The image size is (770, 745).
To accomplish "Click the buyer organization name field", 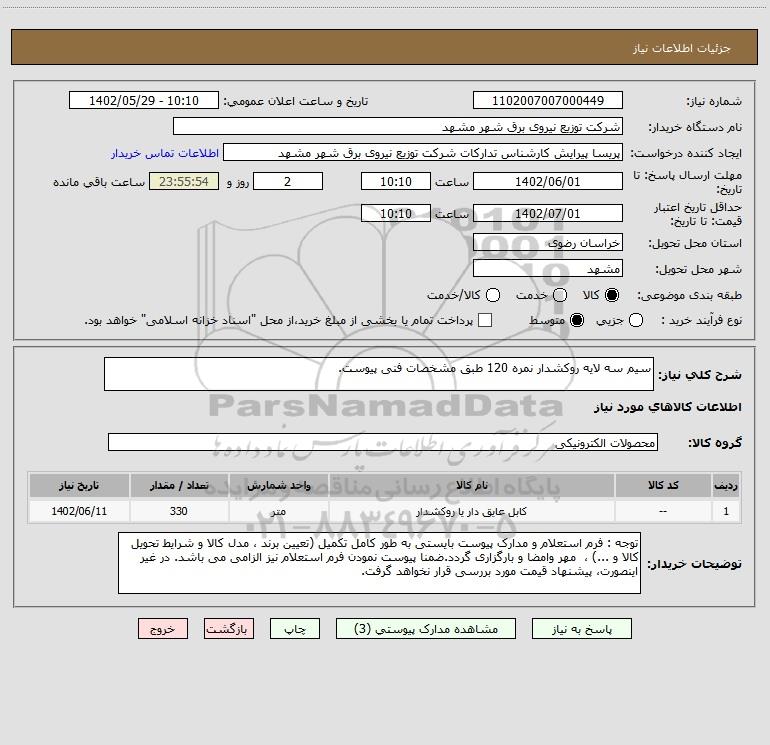I will point(398,127).
